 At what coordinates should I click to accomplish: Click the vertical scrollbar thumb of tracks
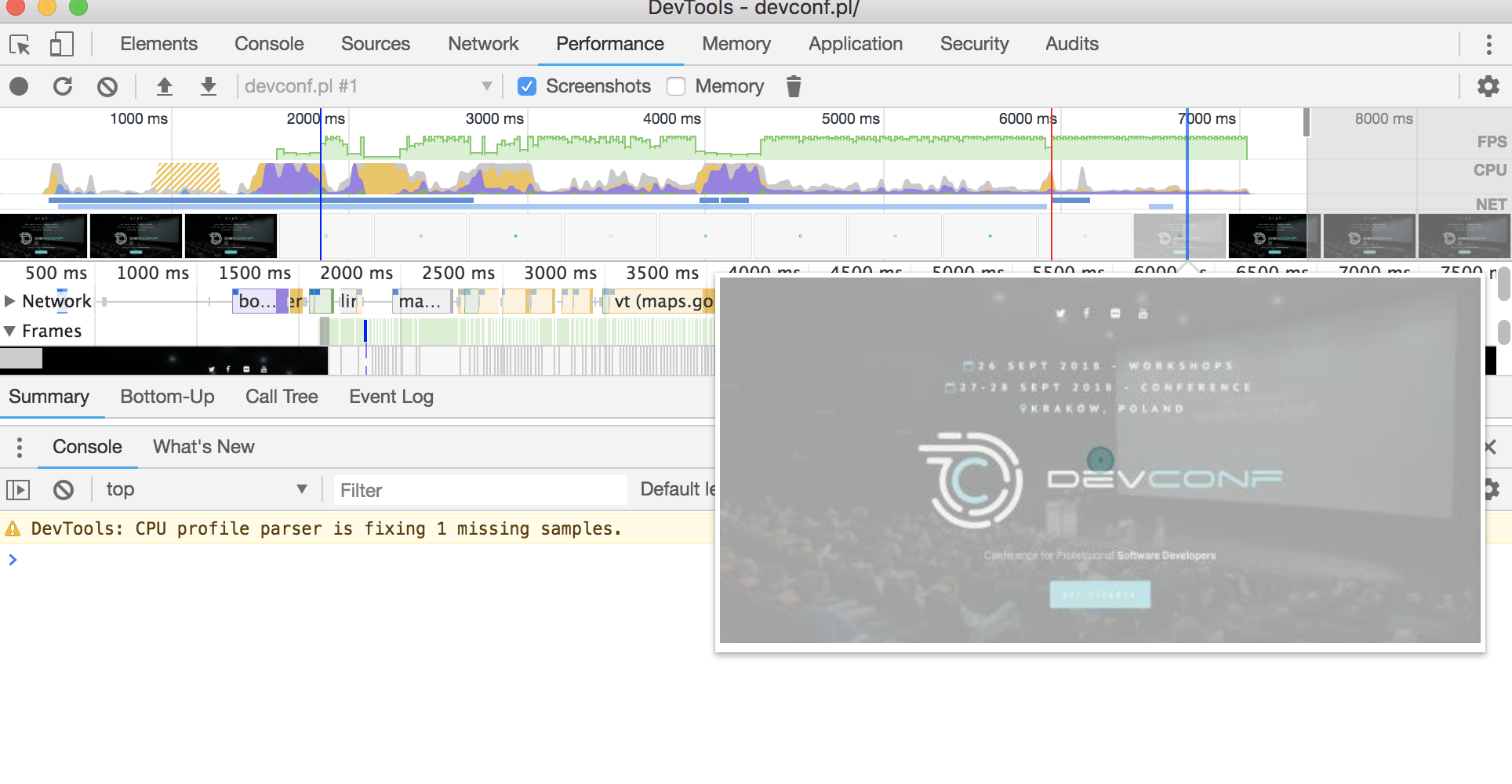coord(1503,284)
